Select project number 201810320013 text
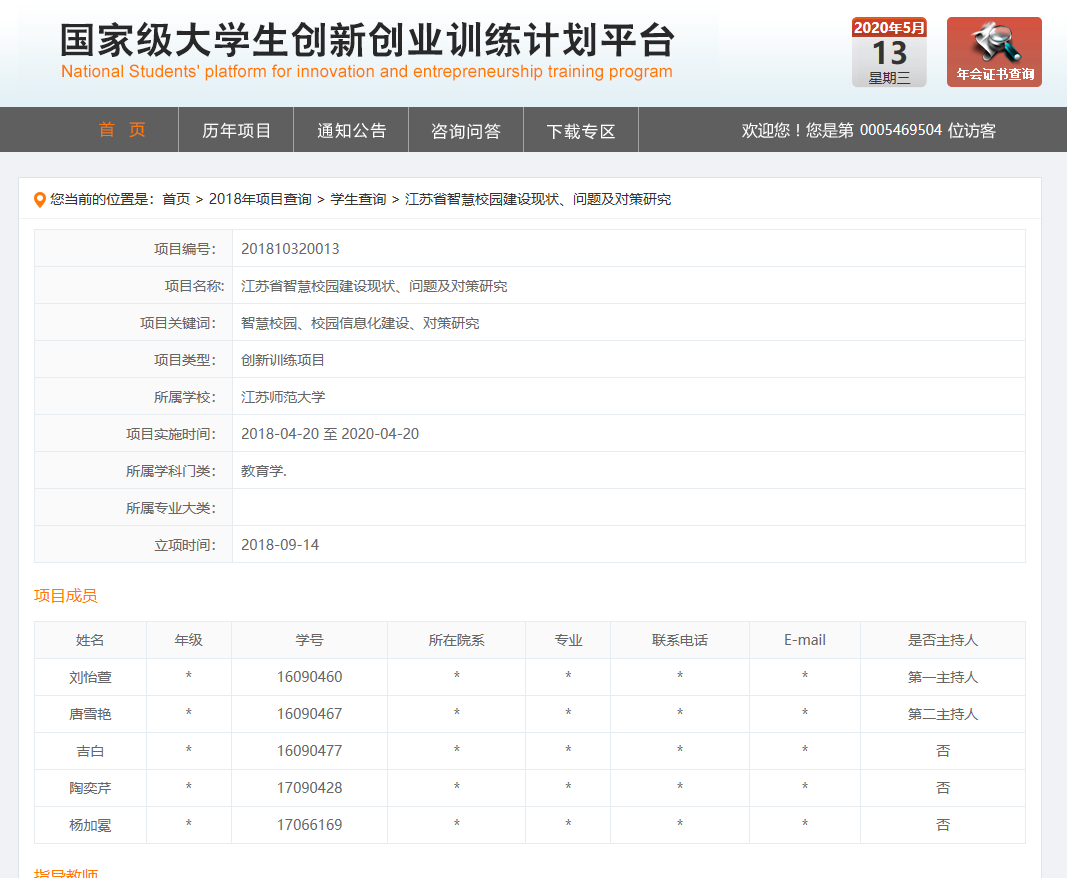The image size is (1067, 878). (x=290, y=249)
